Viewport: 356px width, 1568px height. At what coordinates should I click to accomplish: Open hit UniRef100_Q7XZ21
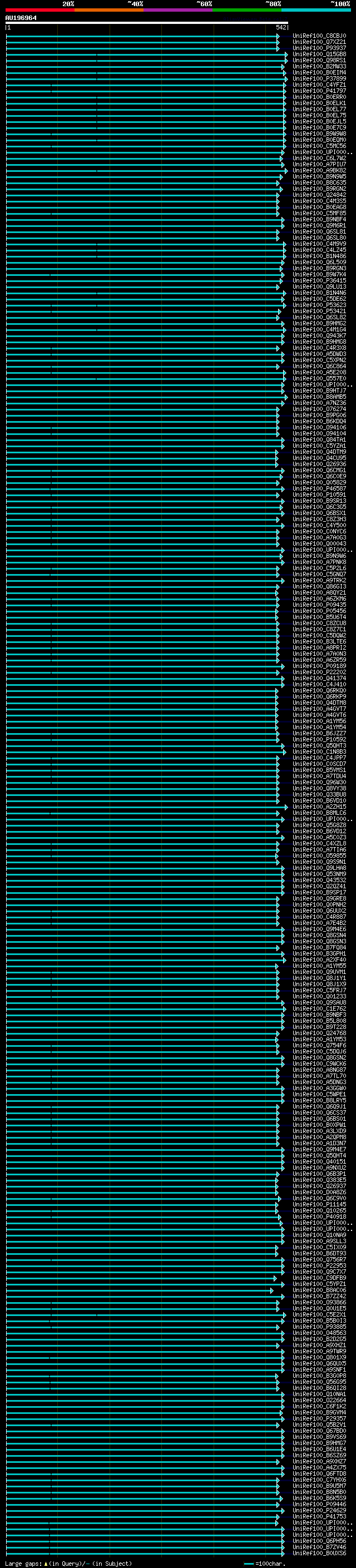(x=319, y=42)
